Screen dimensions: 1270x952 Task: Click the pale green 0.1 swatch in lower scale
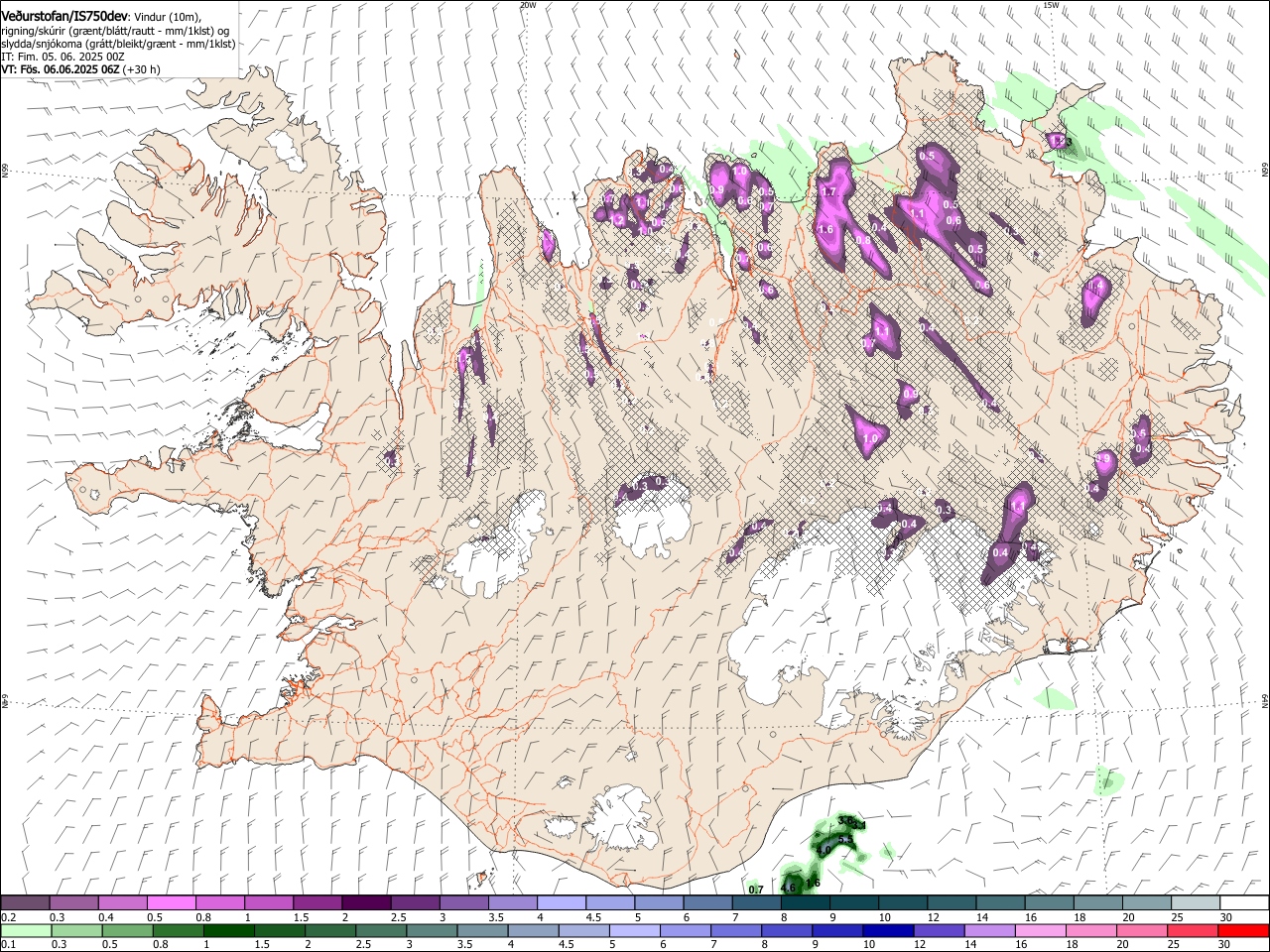click(26, 931)
